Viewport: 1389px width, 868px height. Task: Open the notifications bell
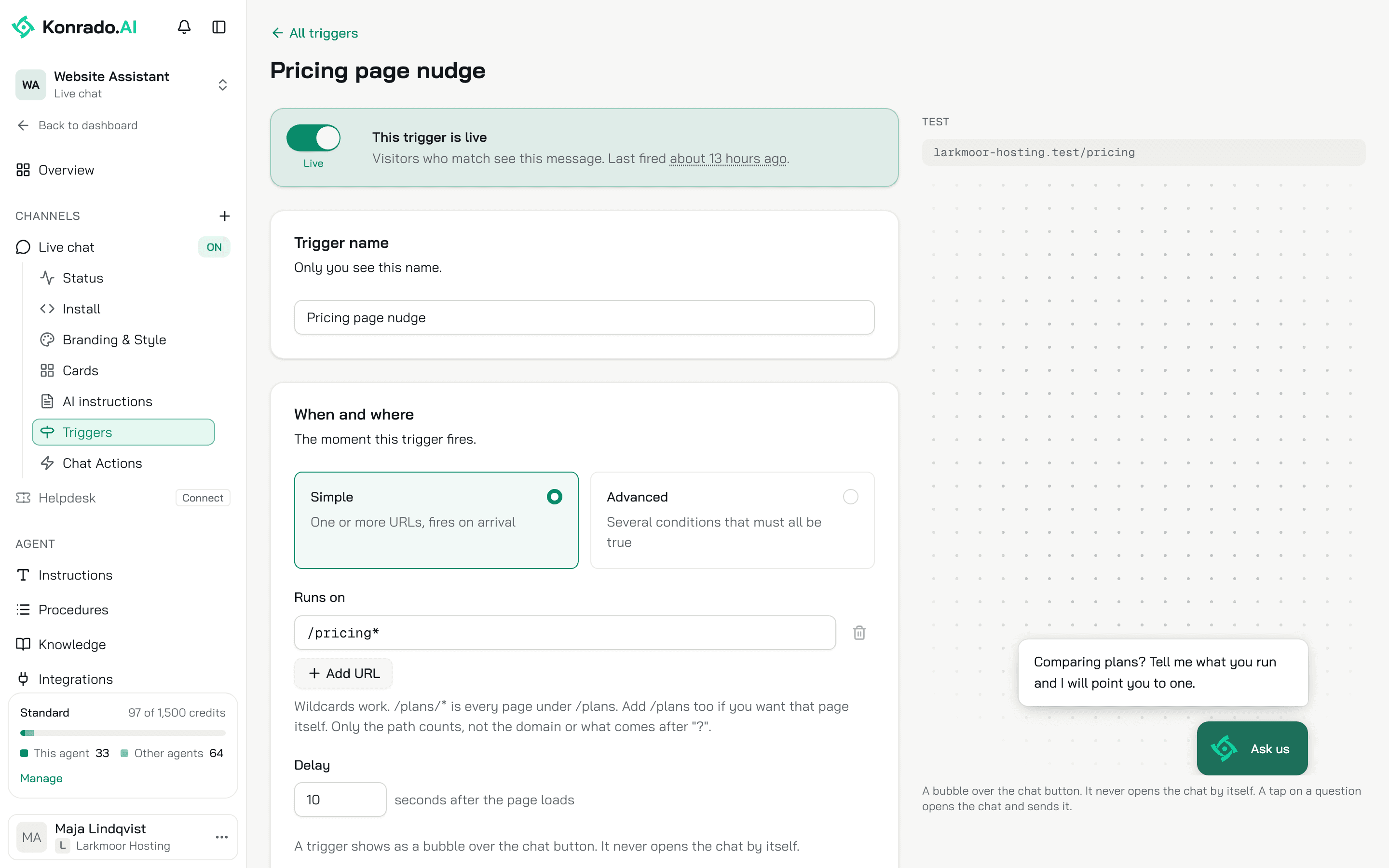pyautogui.click(x=184, y=27)
